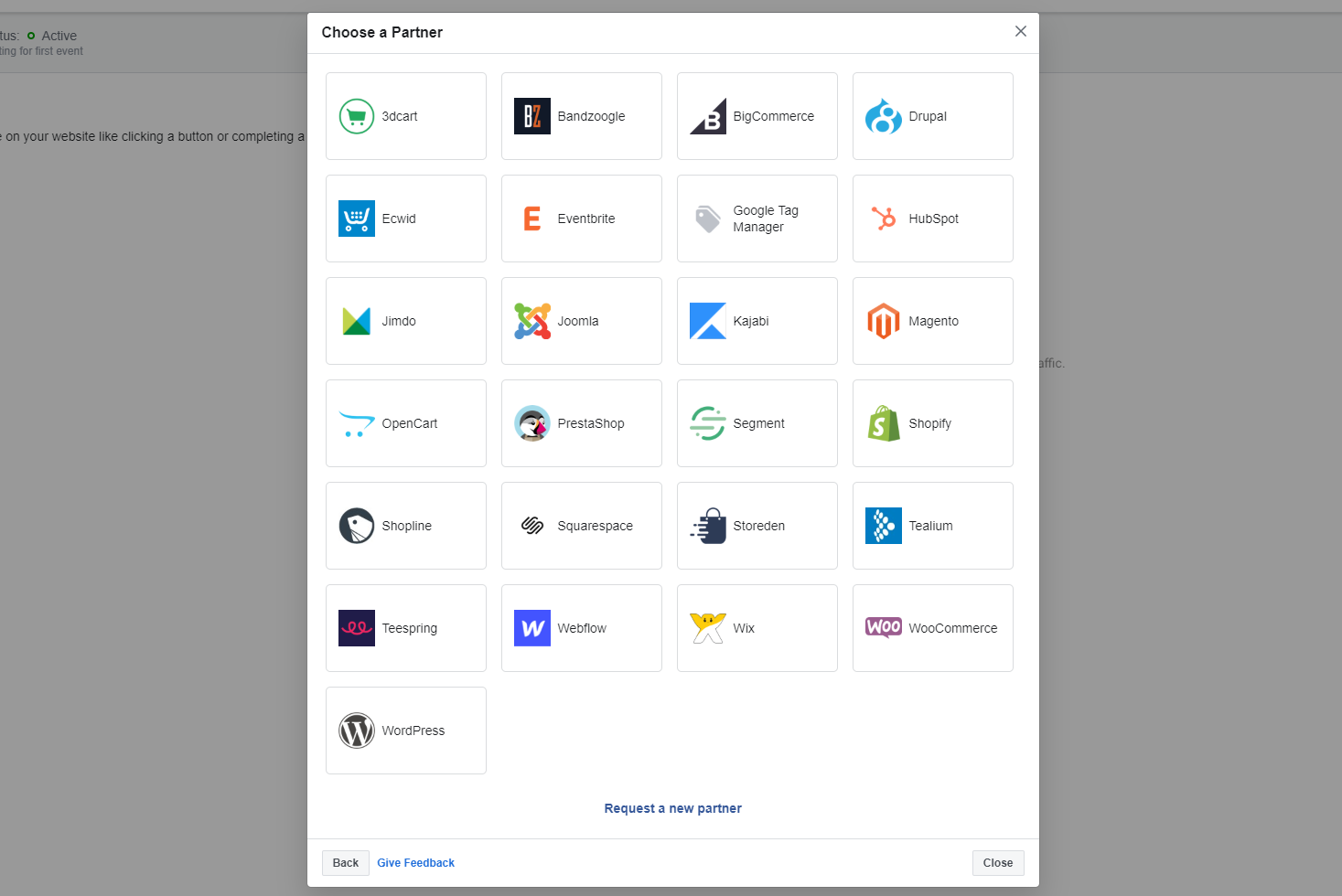Choose the Shopify bag icon
The image size is (1342, 896).
[x=883, y=423]
